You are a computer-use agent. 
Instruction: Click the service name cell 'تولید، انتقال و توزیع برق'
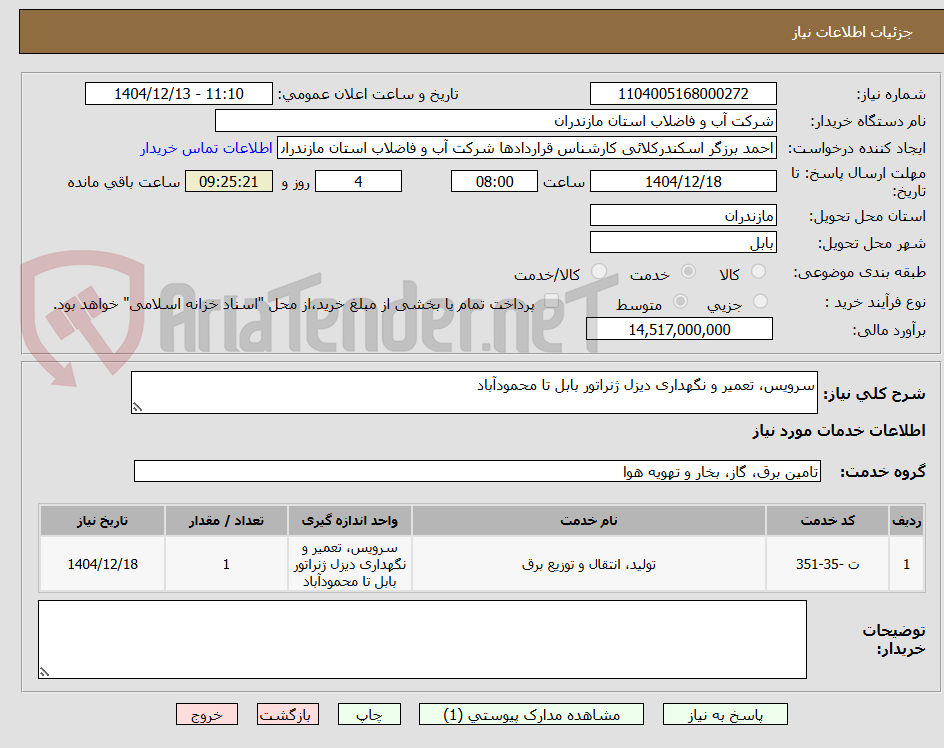point(589,564)
